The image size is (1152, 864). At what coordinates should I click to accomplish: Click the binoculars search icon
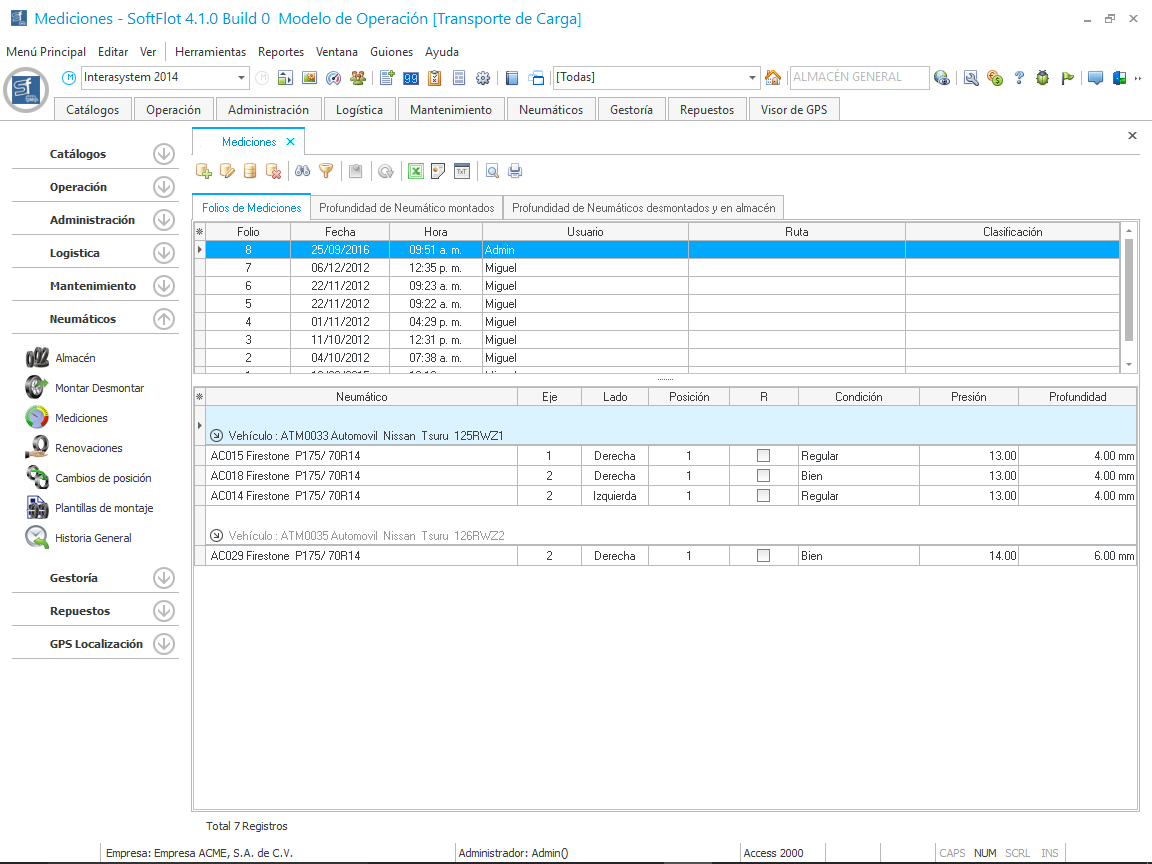pos(301,171)
